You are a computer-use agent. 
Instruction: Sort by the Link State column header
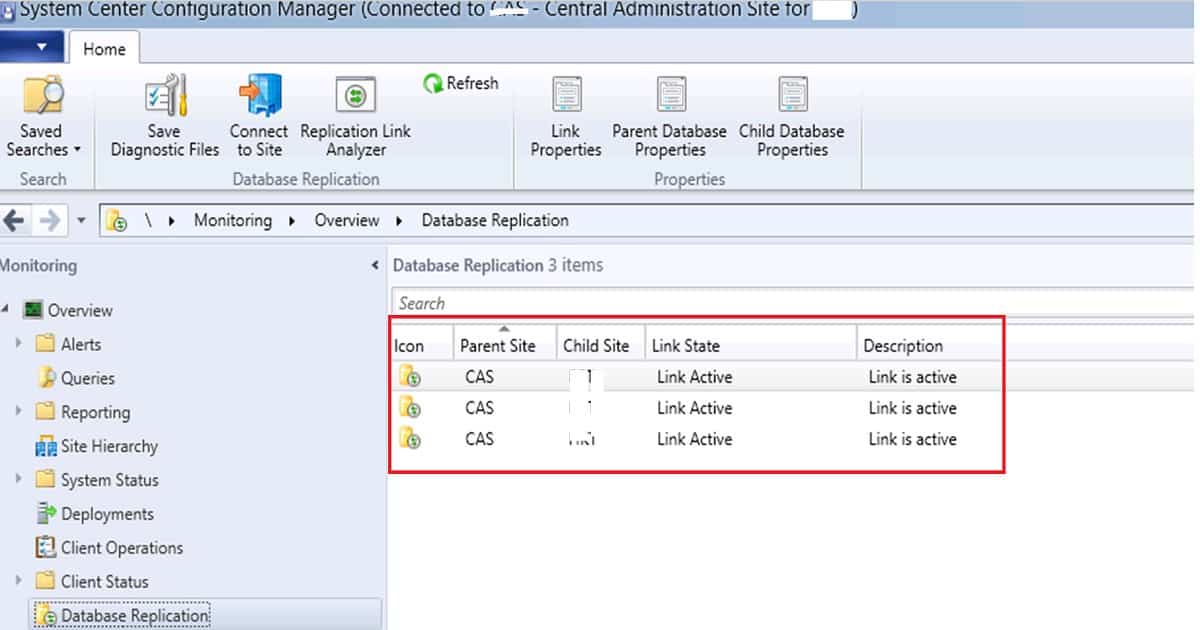point(751,345)
